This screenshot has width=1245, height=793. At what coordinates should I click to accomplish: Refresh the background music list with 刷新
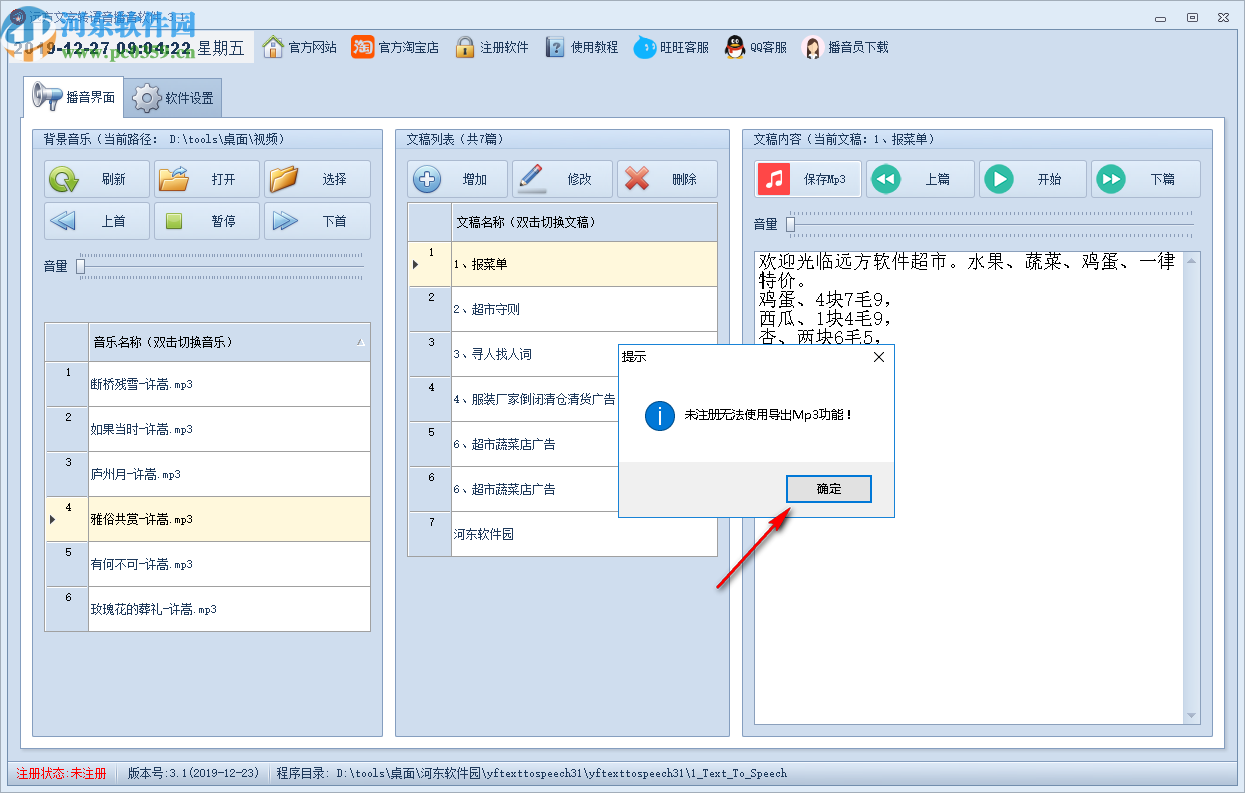[x=97, y=180]
